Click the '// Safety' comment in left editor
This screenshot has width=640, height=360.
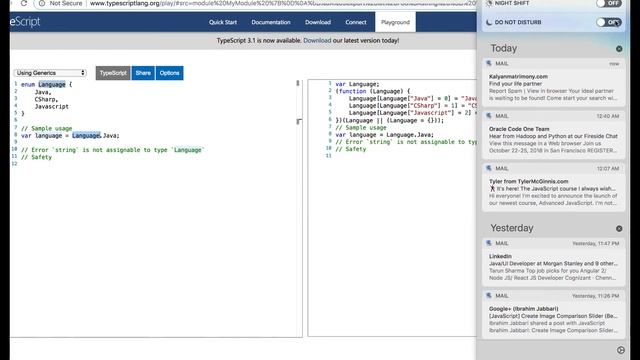click(x=36, y=157)
